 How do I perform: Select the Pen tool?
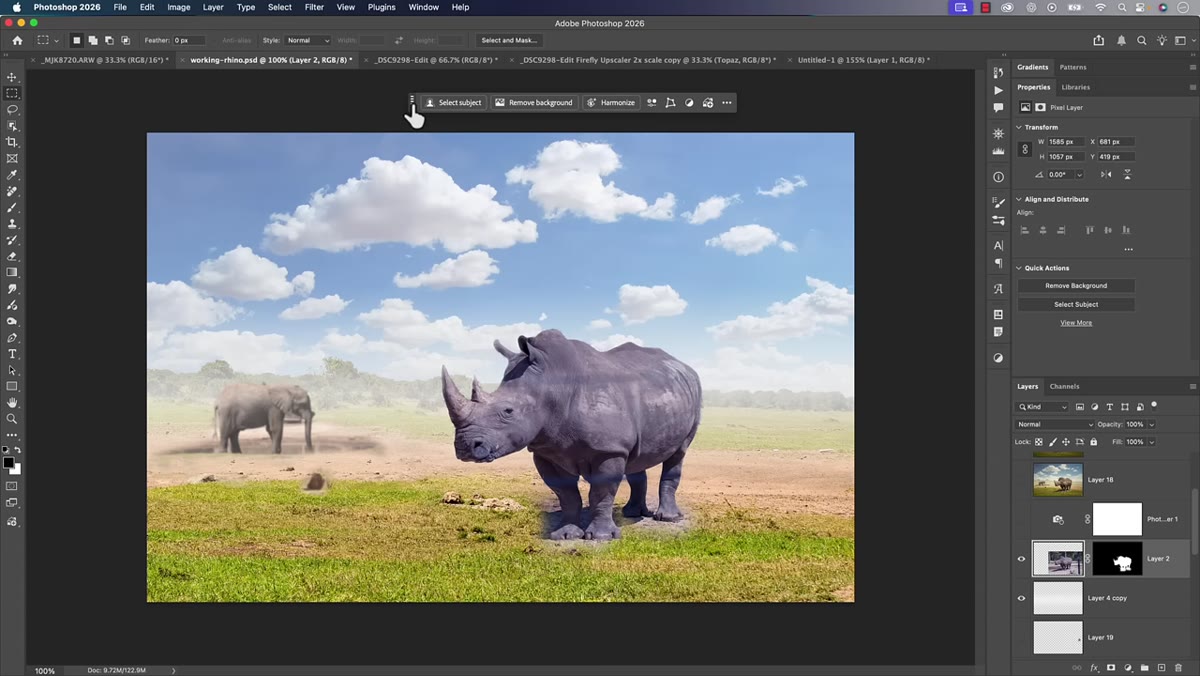coord(12,337)
